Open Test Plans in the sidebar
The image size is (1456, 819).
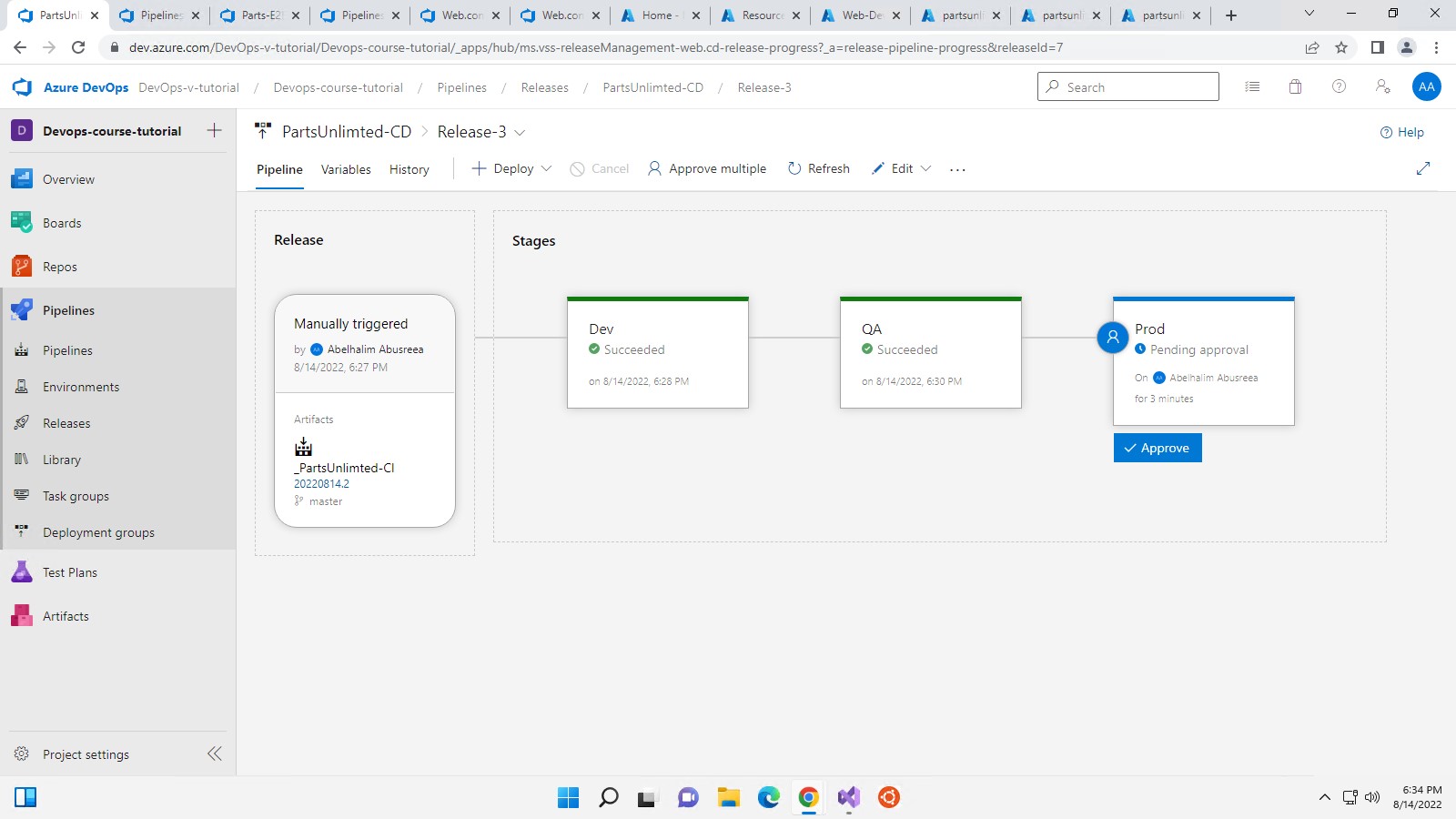(x=70, y=572)
